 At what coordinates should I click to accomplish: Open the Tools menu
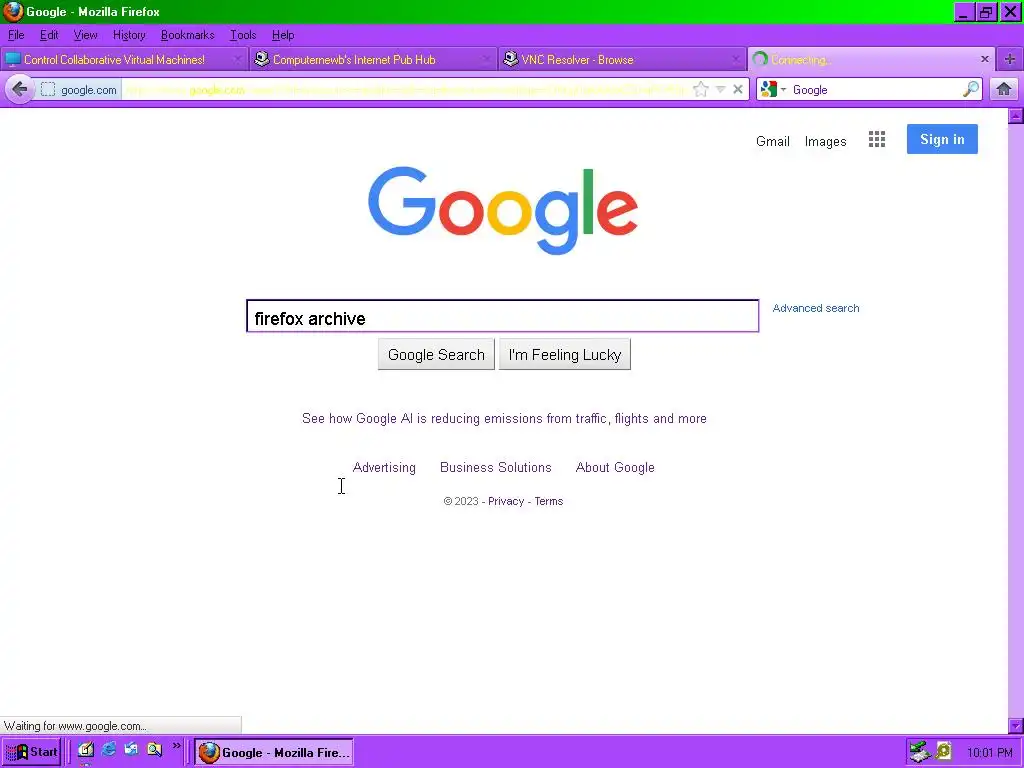point(243,35)
